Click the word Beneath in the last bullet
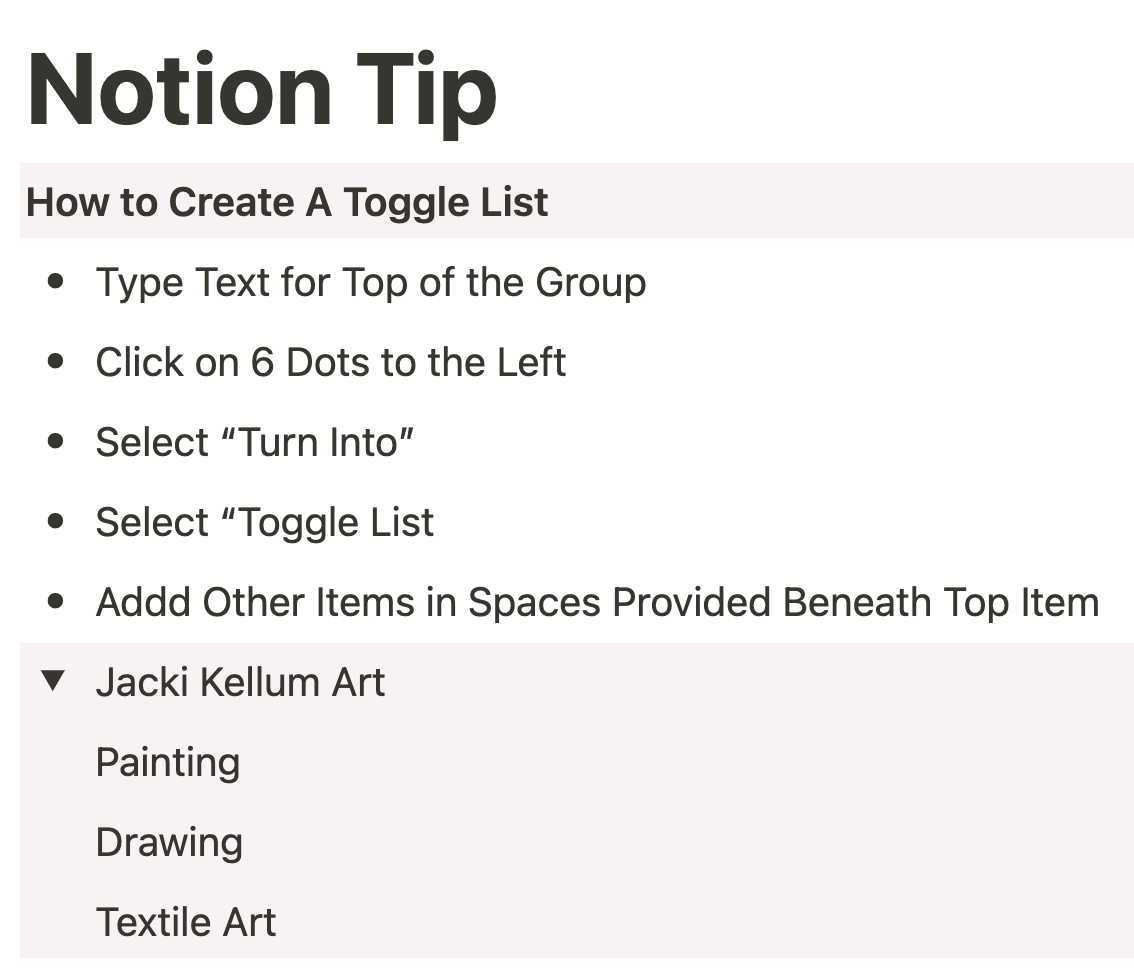The image size is (1134, 980). pos(857,602)
